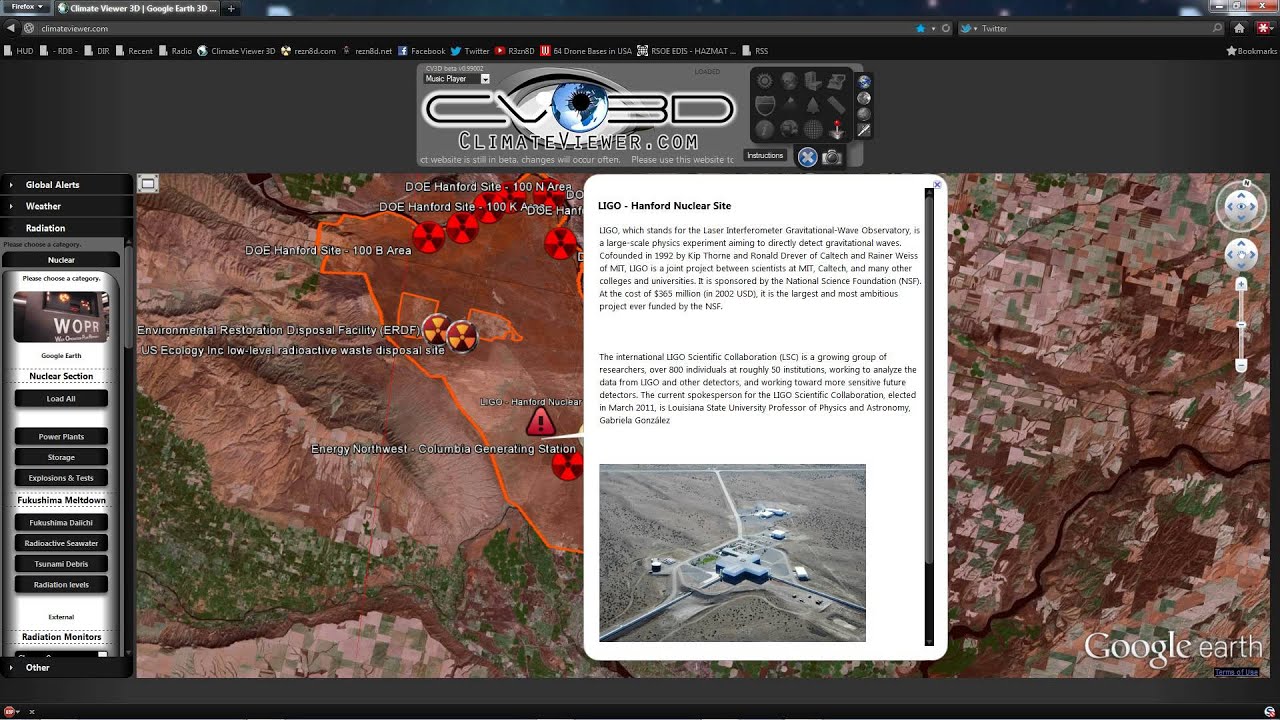
Task: Click the Radiation levels button
Action: click(x=61, y=585)
